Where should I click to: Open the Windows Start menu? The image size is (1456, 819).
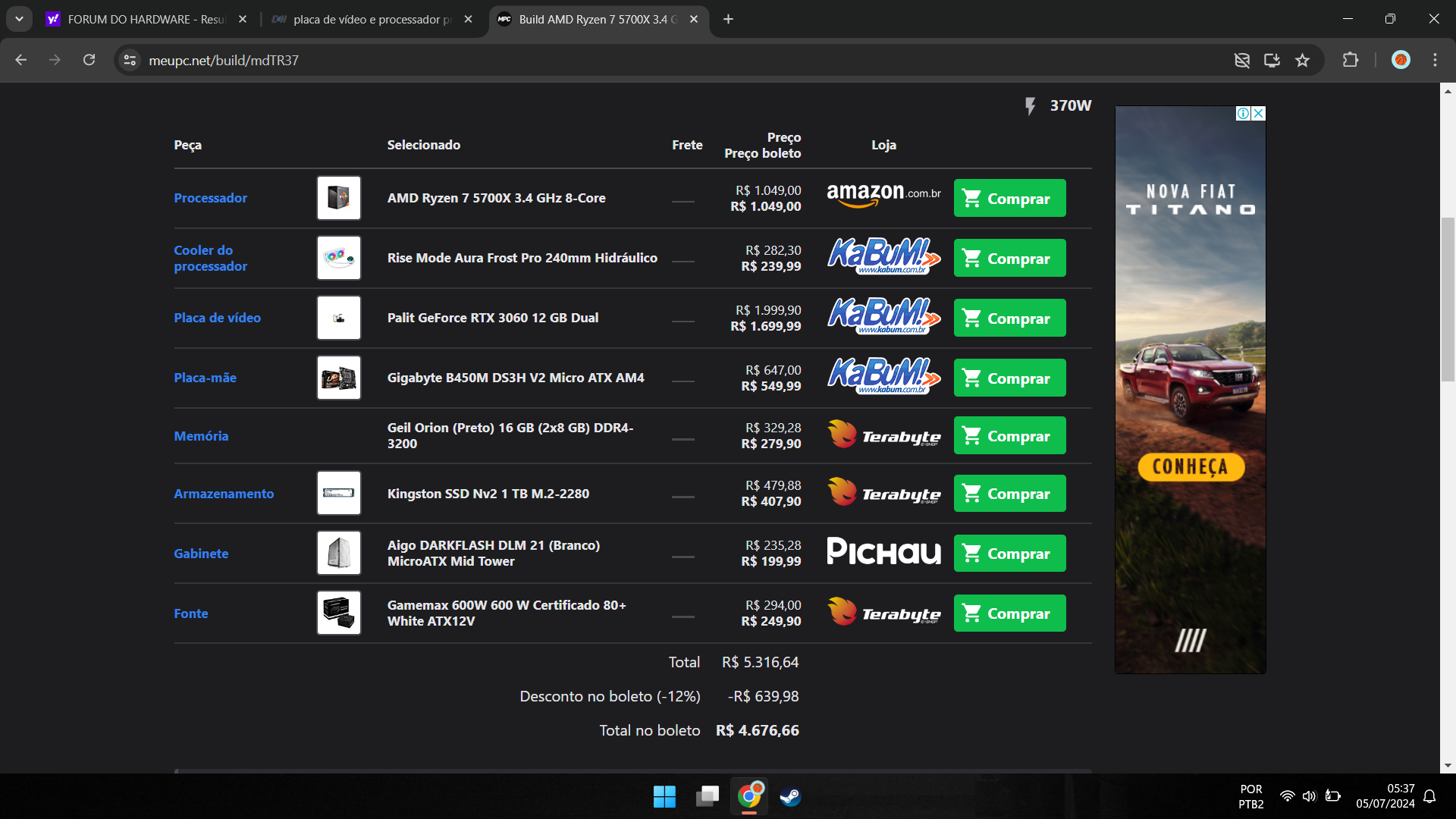(664, 796)
